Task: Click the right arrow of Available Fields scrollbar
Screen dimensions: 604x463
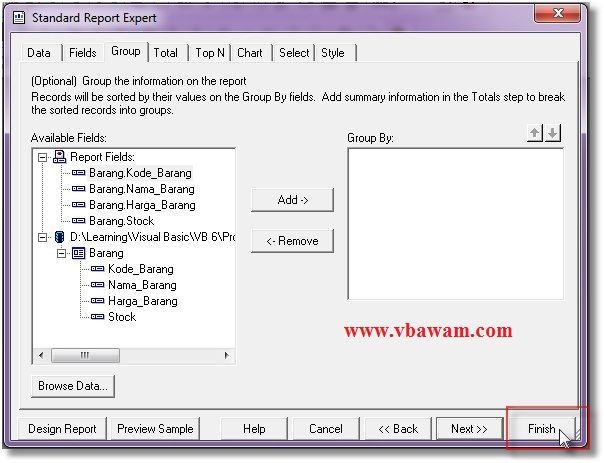Action: [x=226, y=355]
